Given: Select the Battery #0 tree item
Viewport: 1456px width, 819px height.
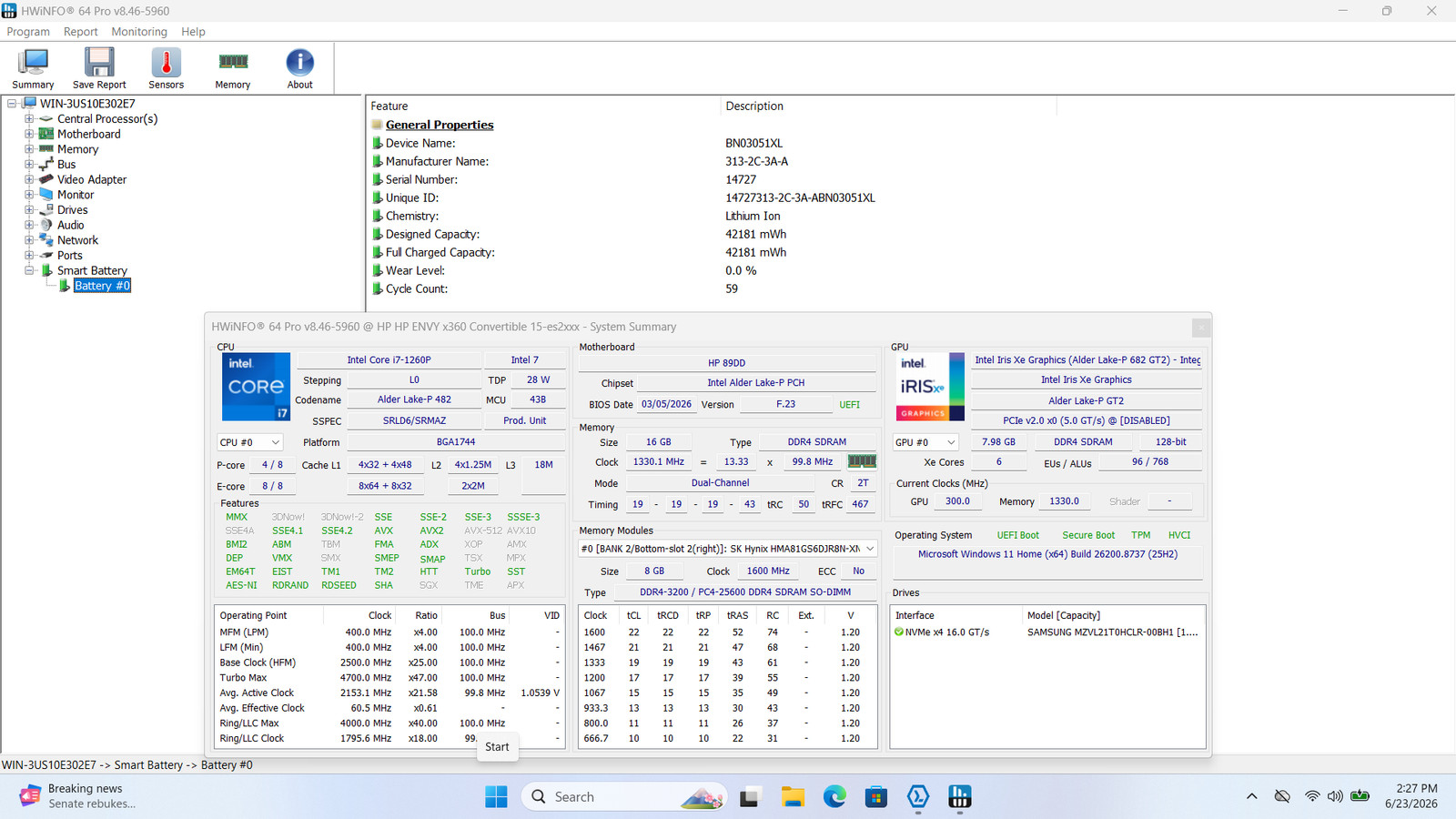Looking at the screenshot, I should pyautogui.click(x=102, y=286).
